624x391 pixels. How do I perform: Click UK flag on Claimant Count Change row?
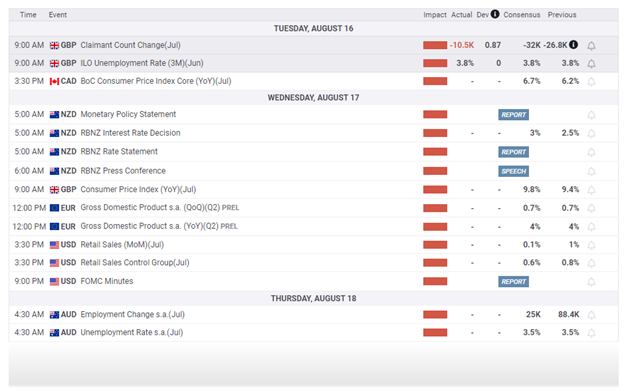[x=54, y=45]
